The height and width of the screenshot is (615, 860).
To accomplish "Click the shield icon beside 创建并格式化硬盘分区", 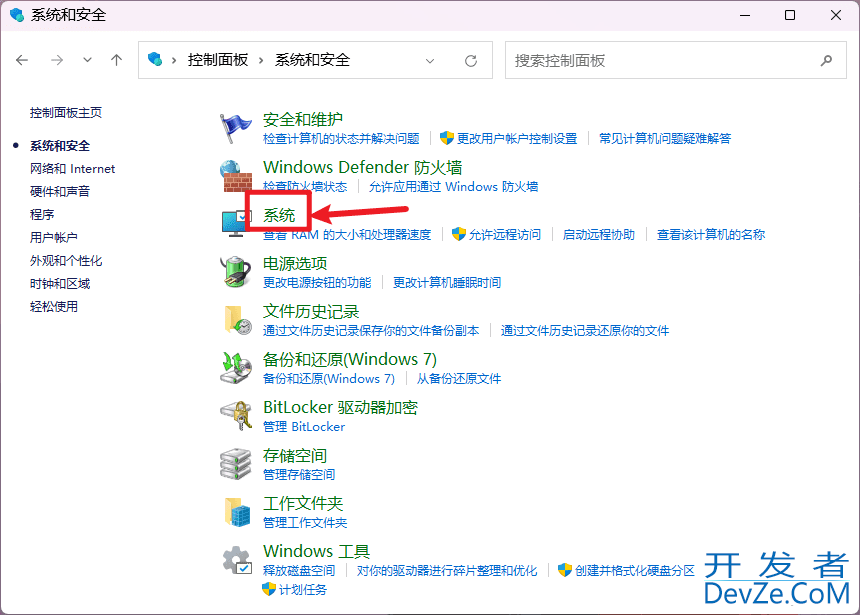I will click(564, 570).
